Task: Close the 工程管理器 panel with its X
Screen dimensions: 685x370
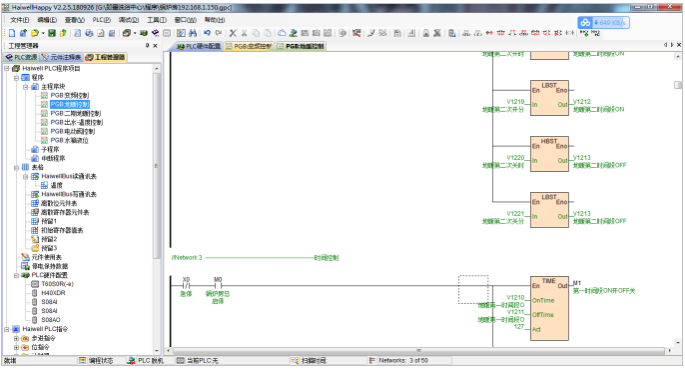Action: (x=155, y=45)
